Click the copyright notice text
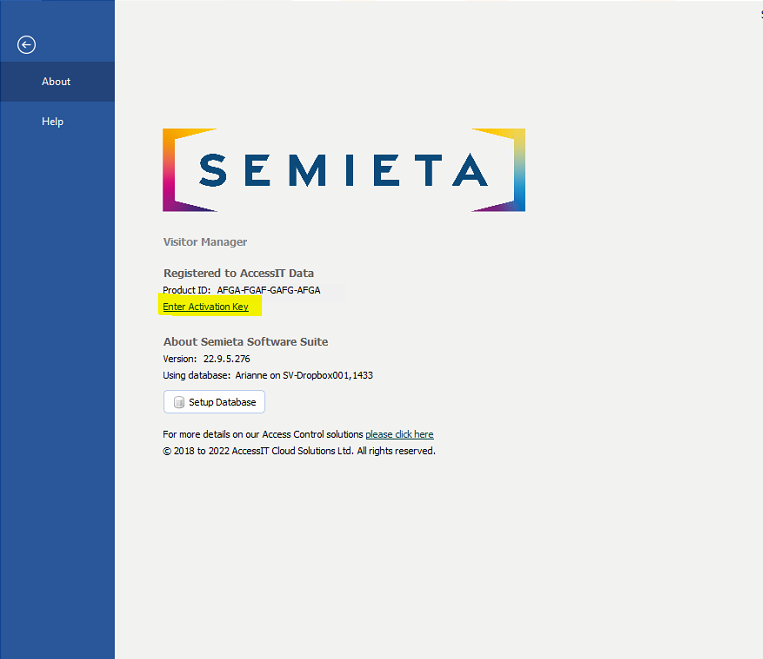The height and width of the screenshot is (659, 763). pos(299,451)
